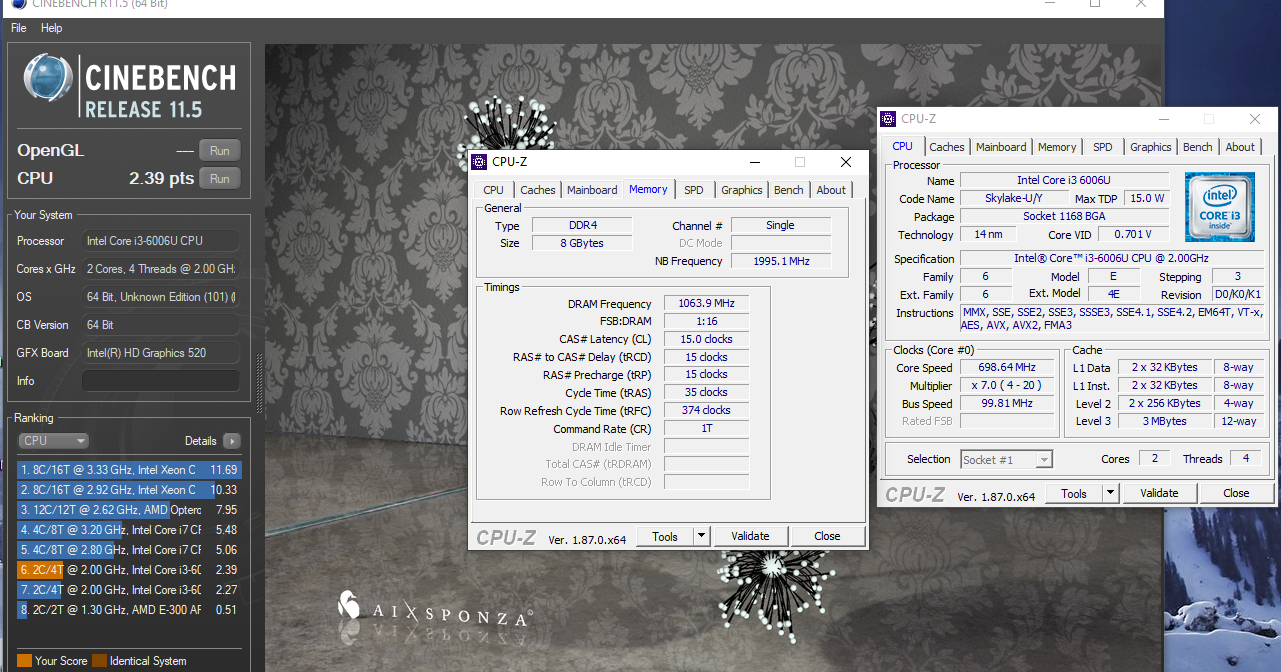Open the CPU ranking type dropdown
Viewport: 1281px width, 672px height.
(x=54, y=441)
